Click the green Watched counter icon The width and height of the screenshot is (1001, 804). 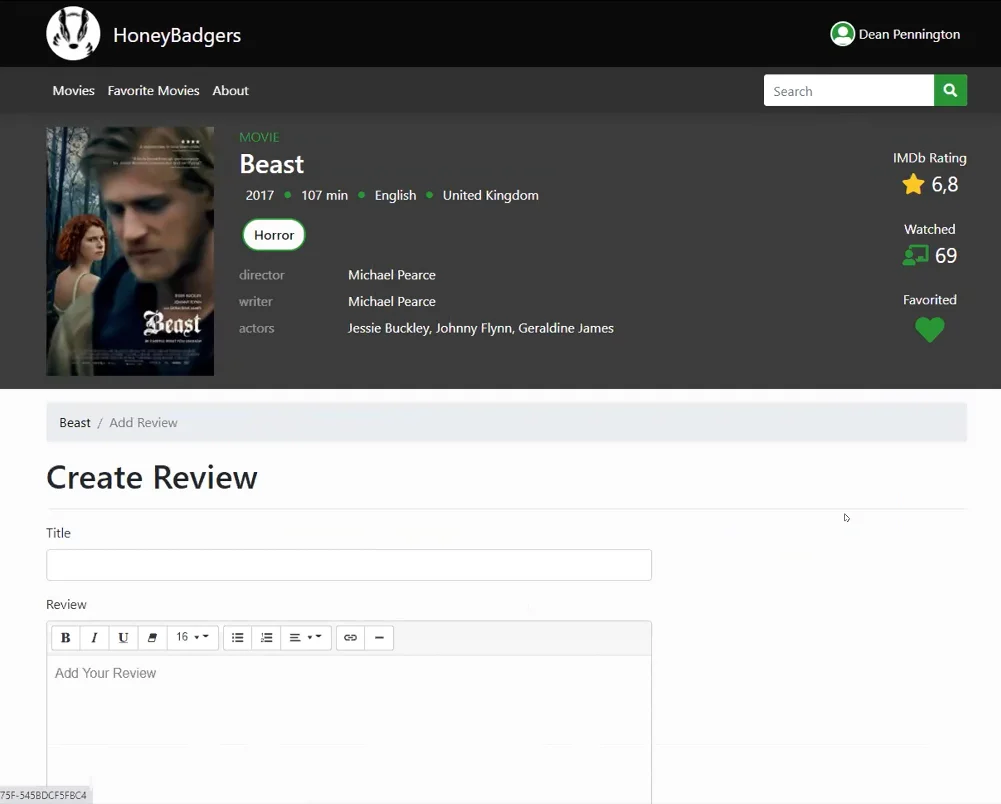point(915,255)
